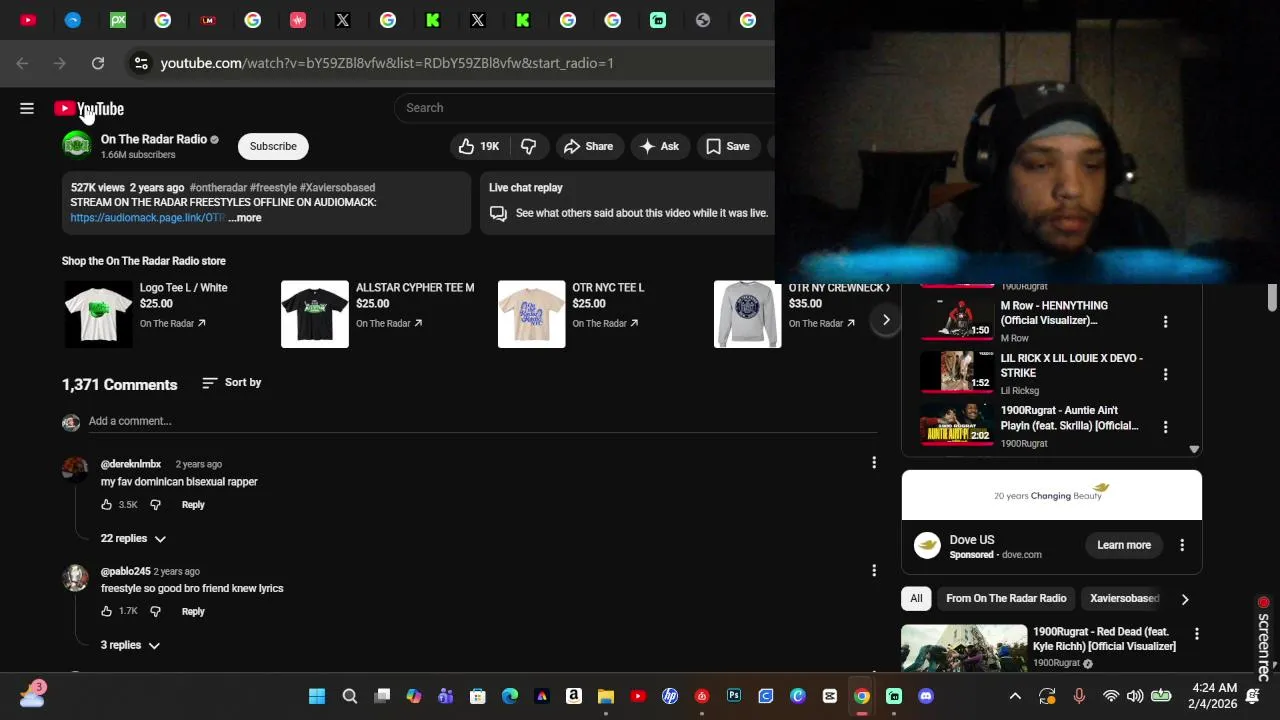The image size is (1280, 720).
Task: Open options menu for @pablo245 comment
Action: click(874, 570)
